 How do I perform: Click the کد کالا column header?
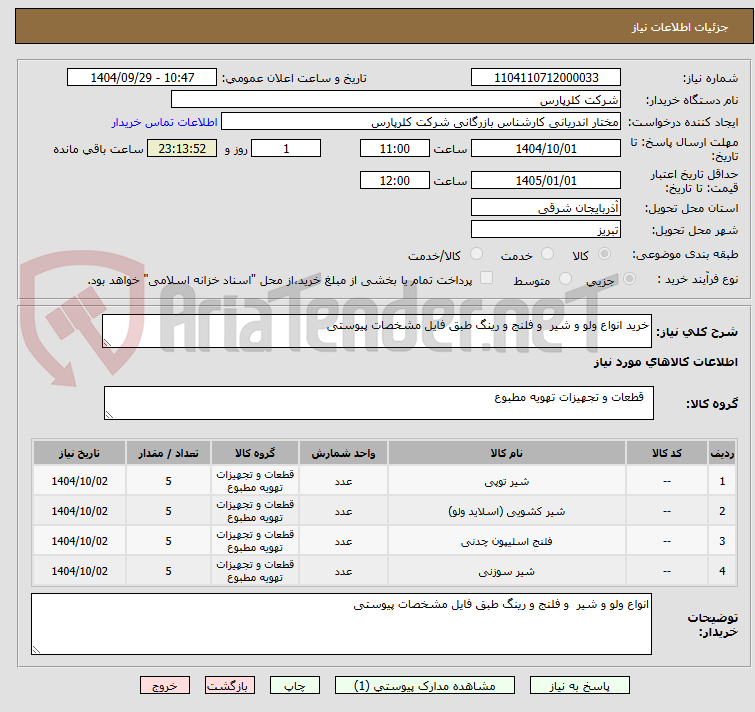click(666, 453)
